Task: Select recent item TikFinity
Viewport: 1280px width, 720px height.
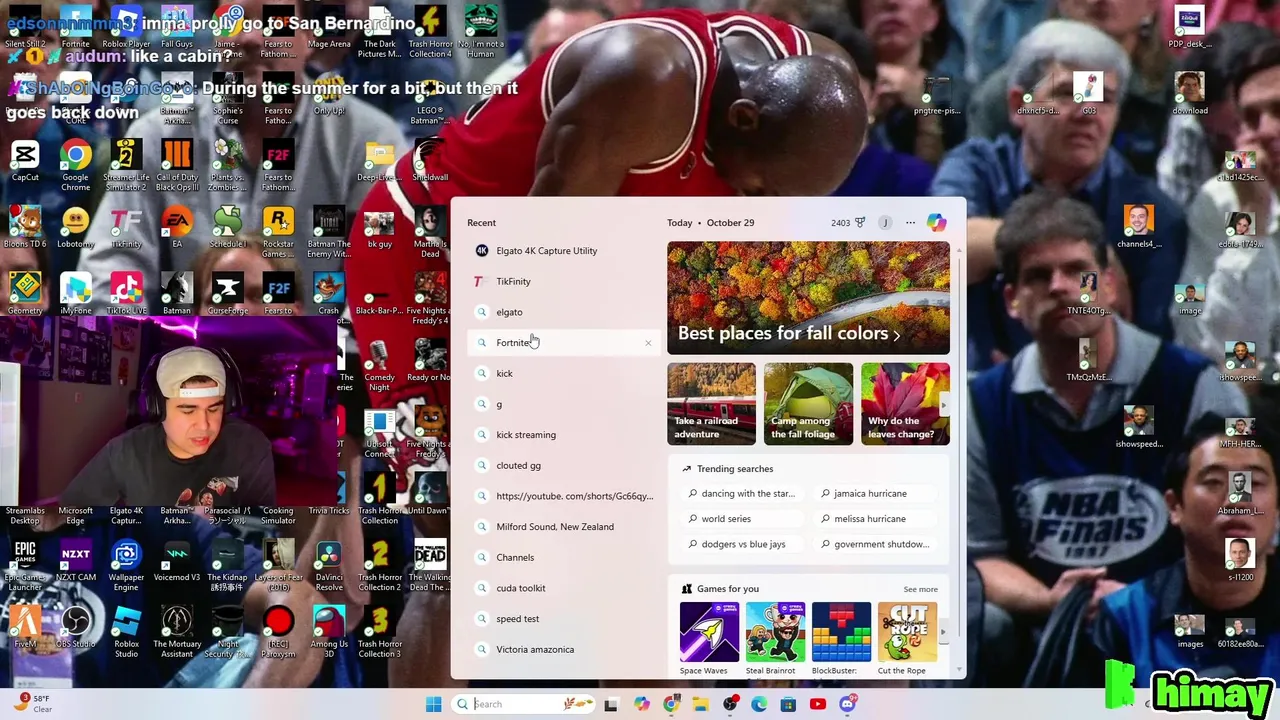Action: pos(563,282)
